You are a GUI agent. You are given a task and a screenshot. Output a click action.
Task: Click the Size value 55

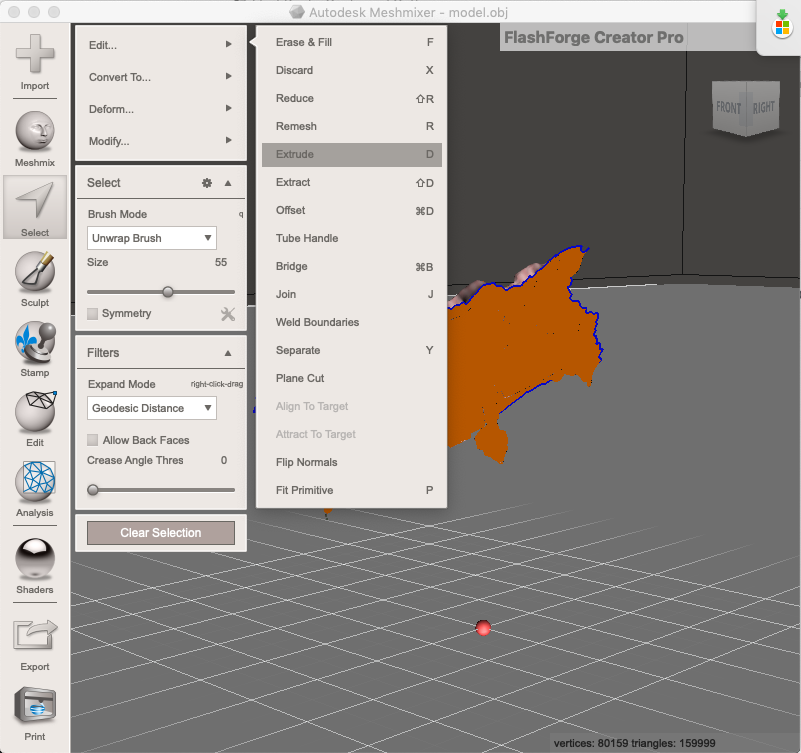pos(221,262)
